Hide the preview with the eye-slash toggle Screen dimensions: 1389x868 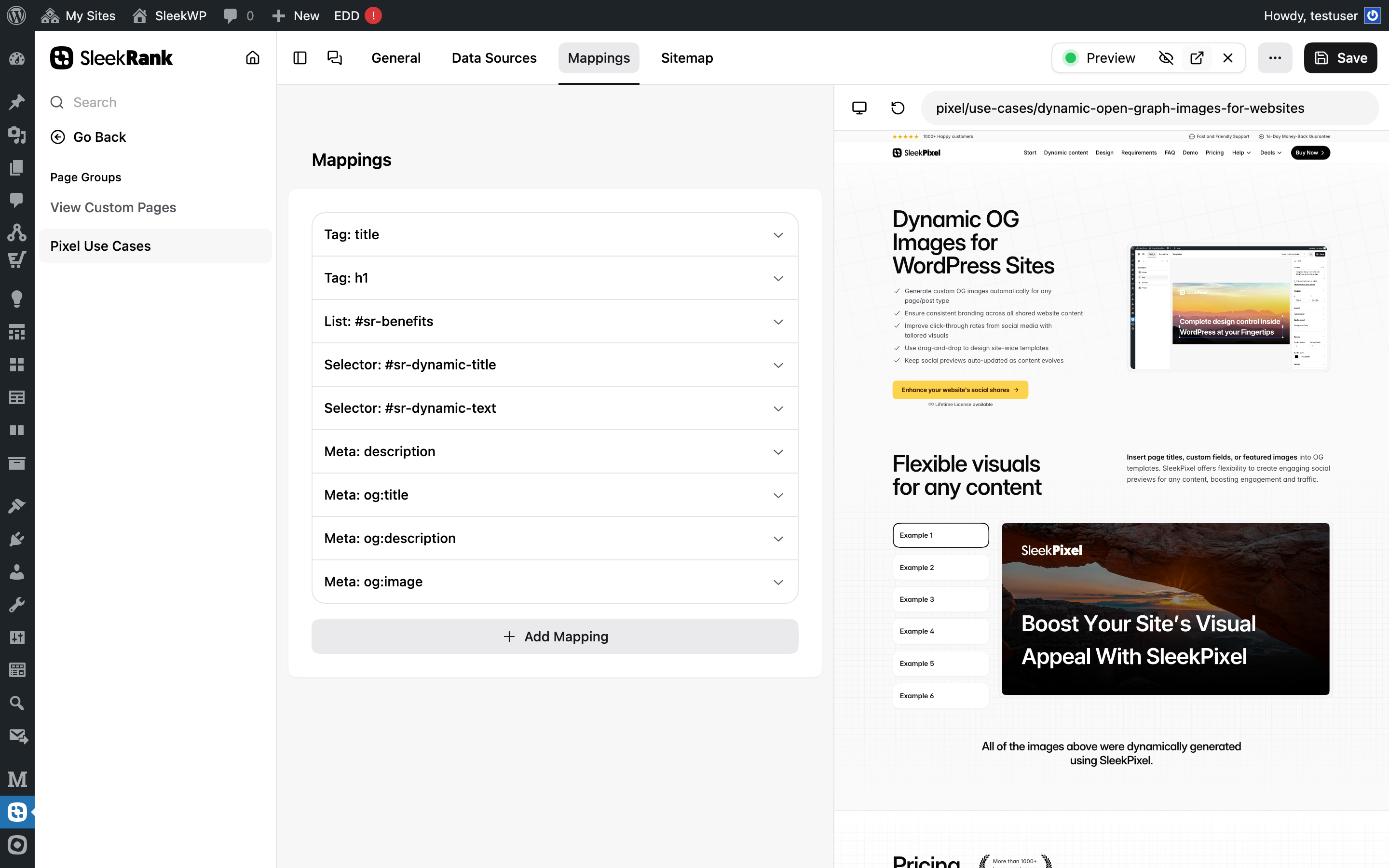pos(1166,57)
